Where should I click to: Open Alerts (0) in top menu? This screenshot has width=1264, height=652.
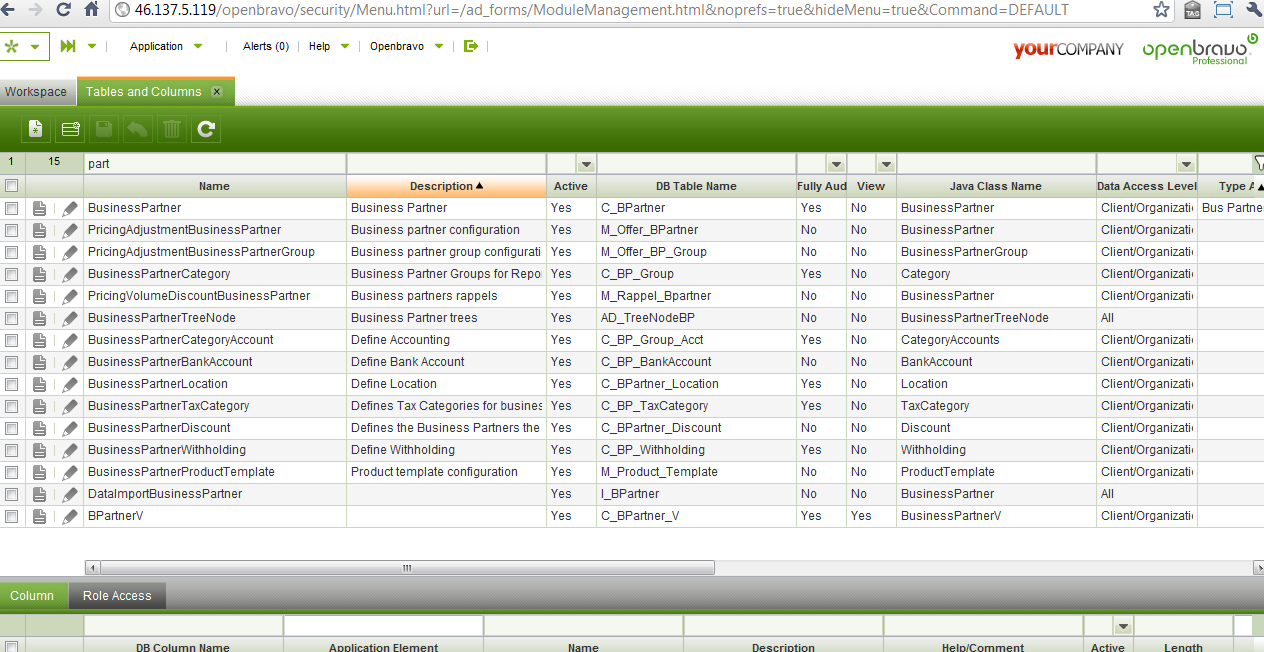coord(266,46)
